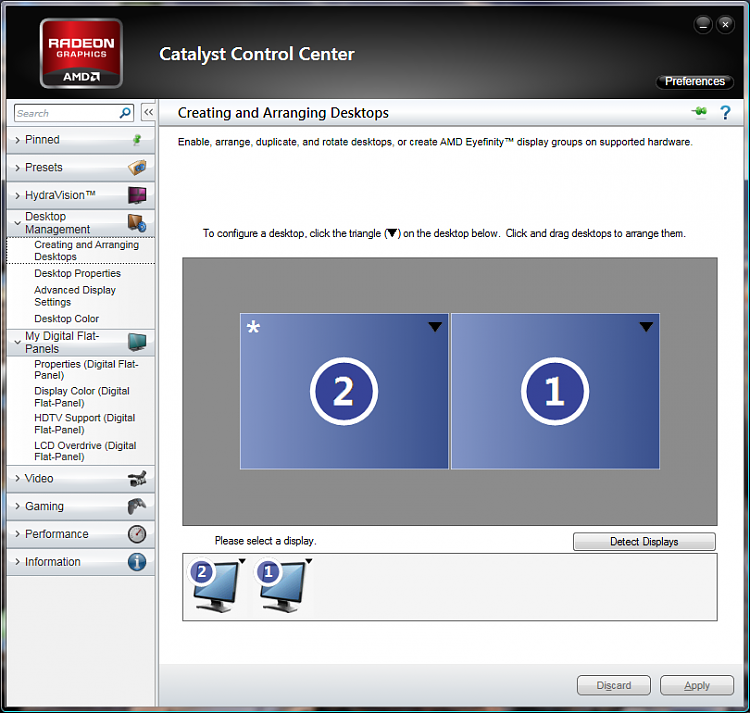The width and height of the screenshot is (750, 713).
Task: Minimize the Catalyst Control Center window
Action: [703, 24]
